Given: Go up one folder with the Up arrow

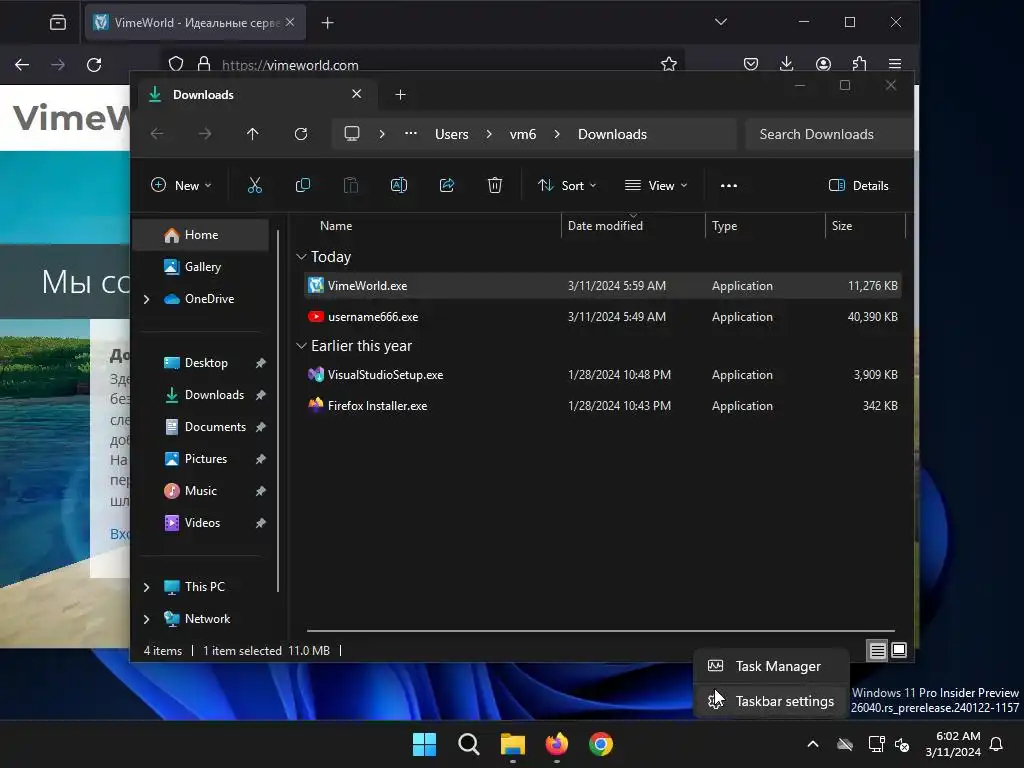Looking at the screenshot, I should 253,134.
